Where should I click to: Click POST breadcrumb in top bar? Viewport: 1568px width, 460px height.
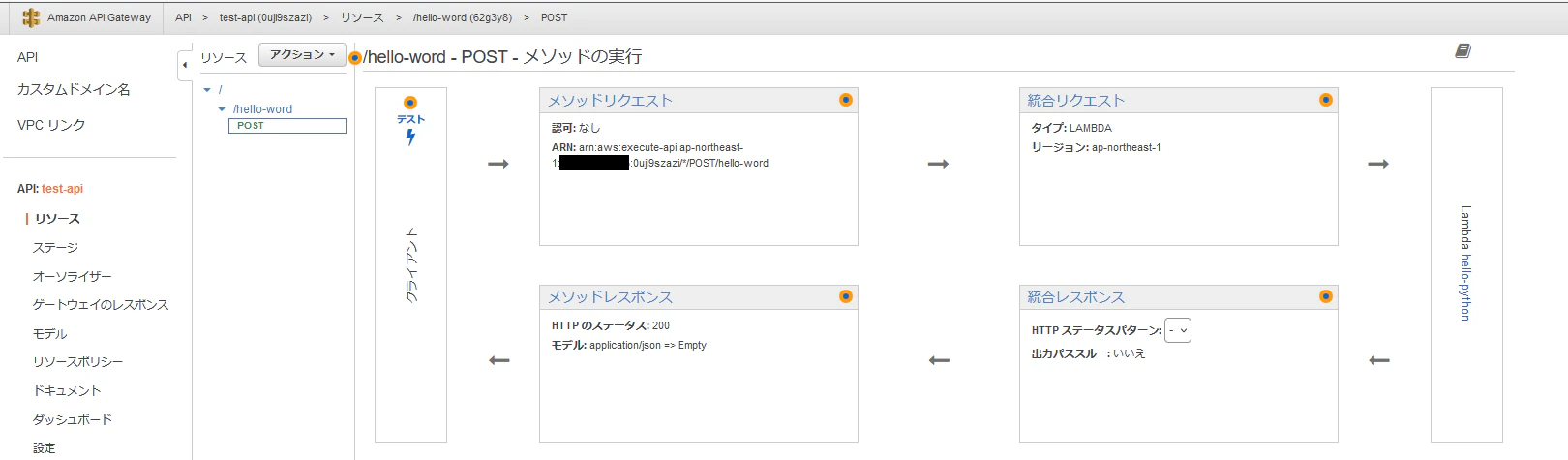tap(554, 17)
